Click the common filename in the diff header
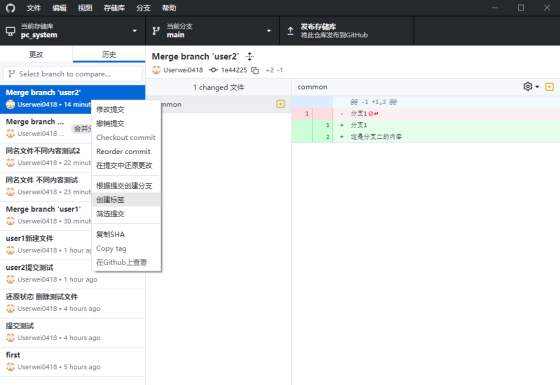Viewport: 560px width, 385px height. [312, 87]
